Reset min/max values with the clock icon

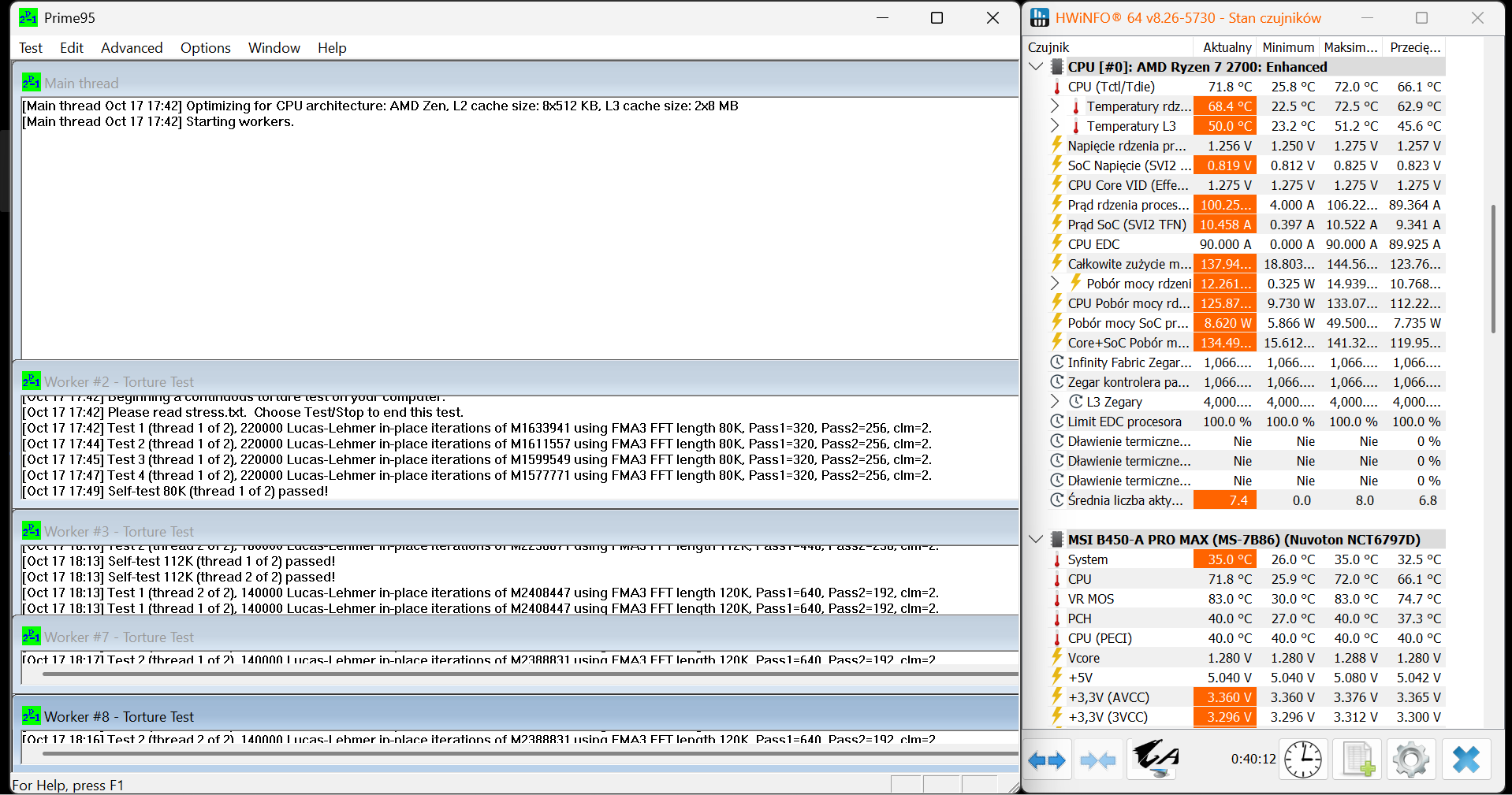click(x=1303, y=760)
